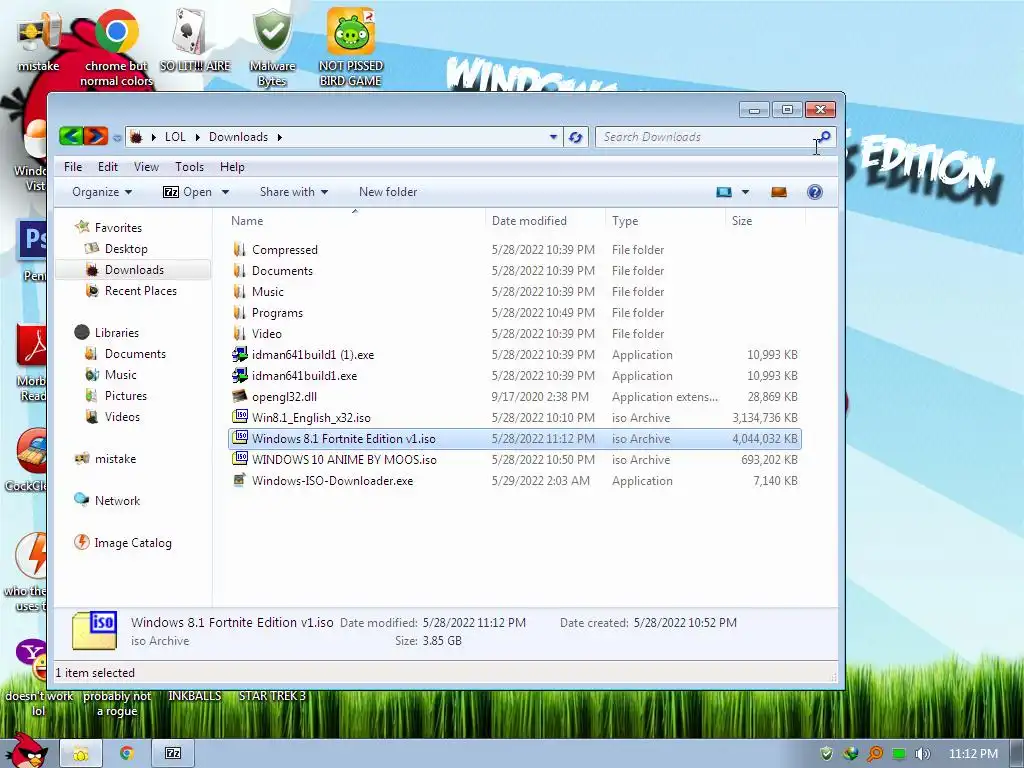Open the Edit menu
This screenshot has height=768, width=1024.
(x=108, y=167)
